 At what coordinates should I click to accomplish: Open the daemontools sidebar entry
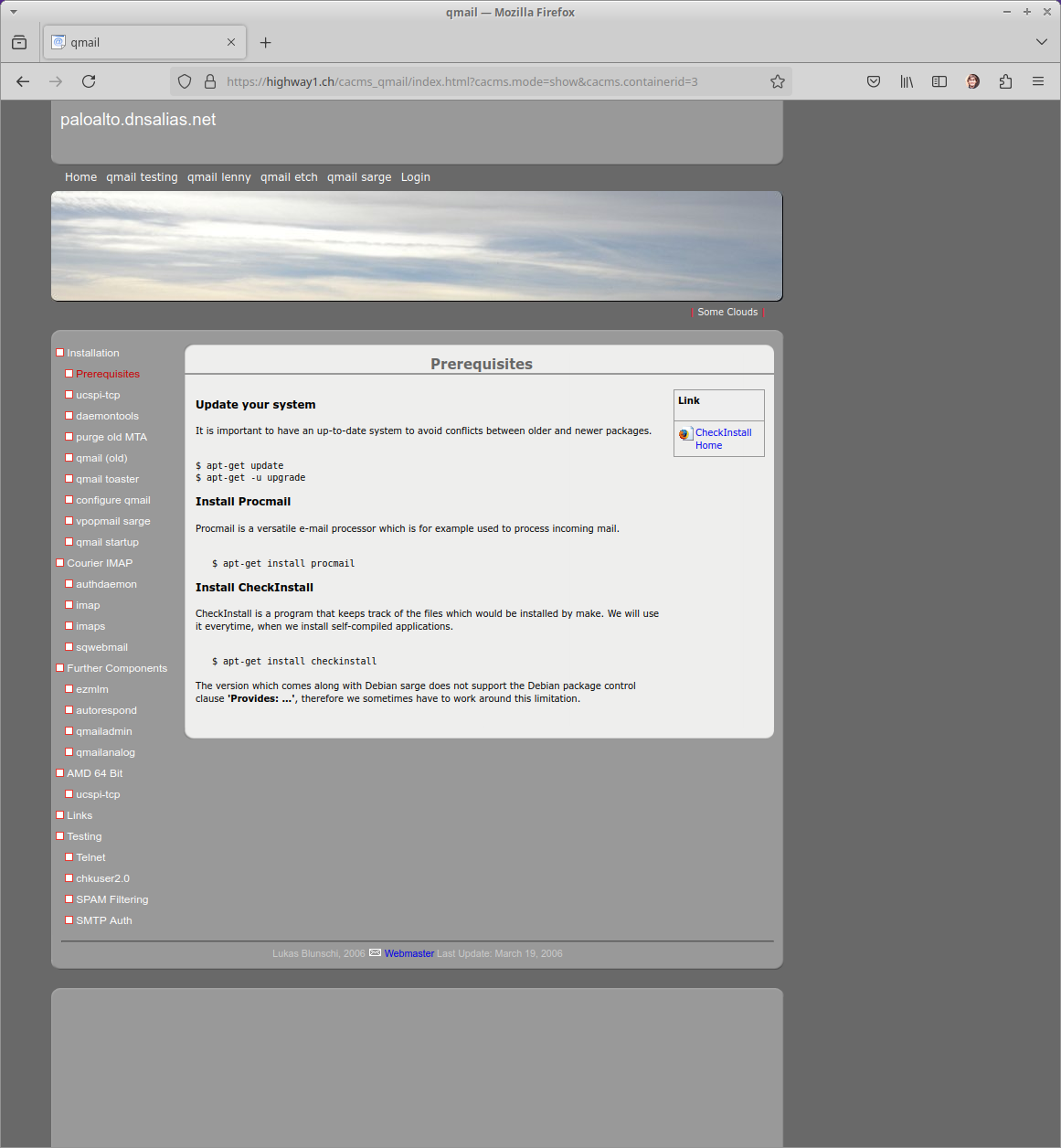(x=107, y=416)
